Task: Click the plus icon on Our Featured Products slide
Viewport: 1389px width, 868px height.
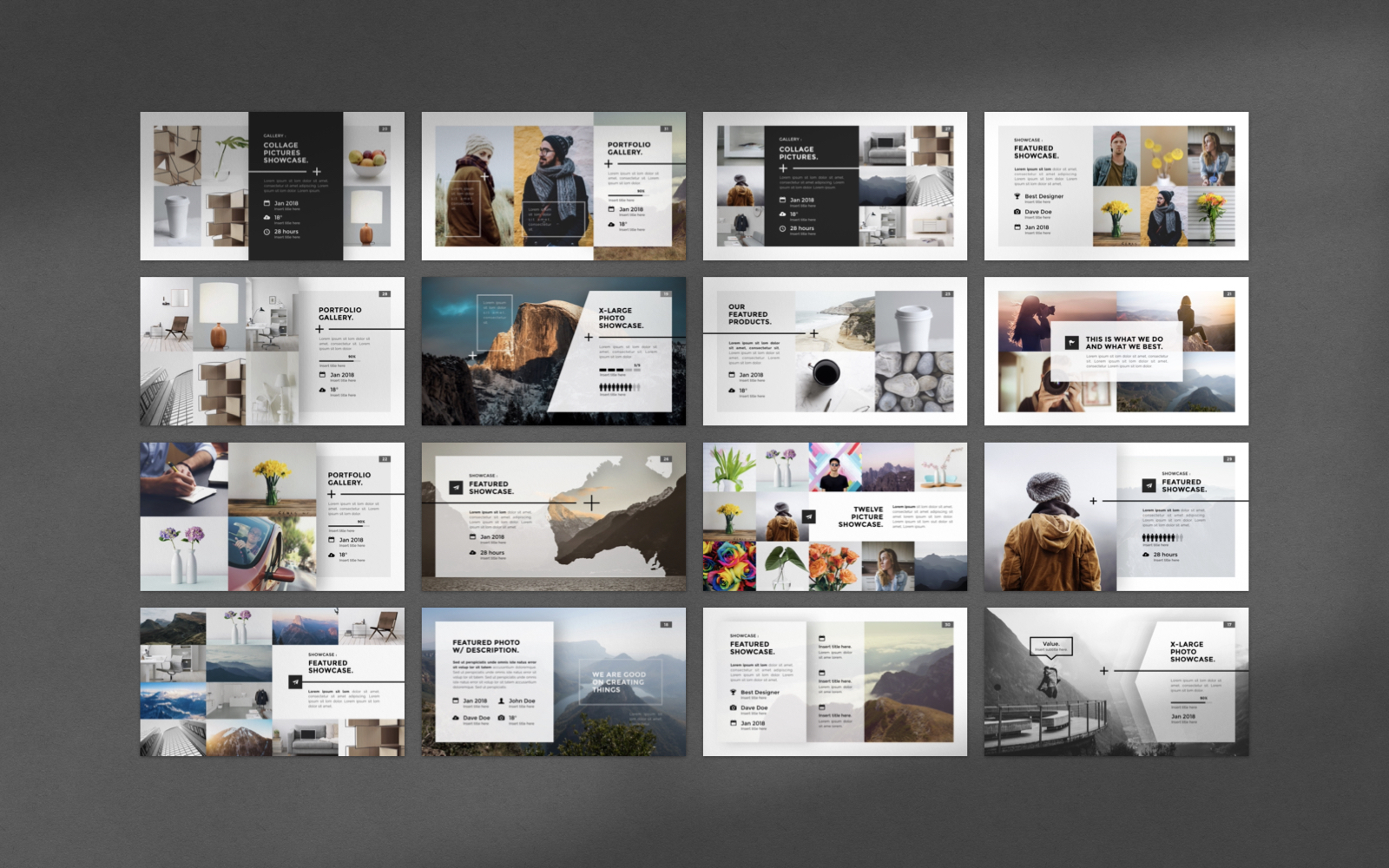Action: click(x=813, y=333)
